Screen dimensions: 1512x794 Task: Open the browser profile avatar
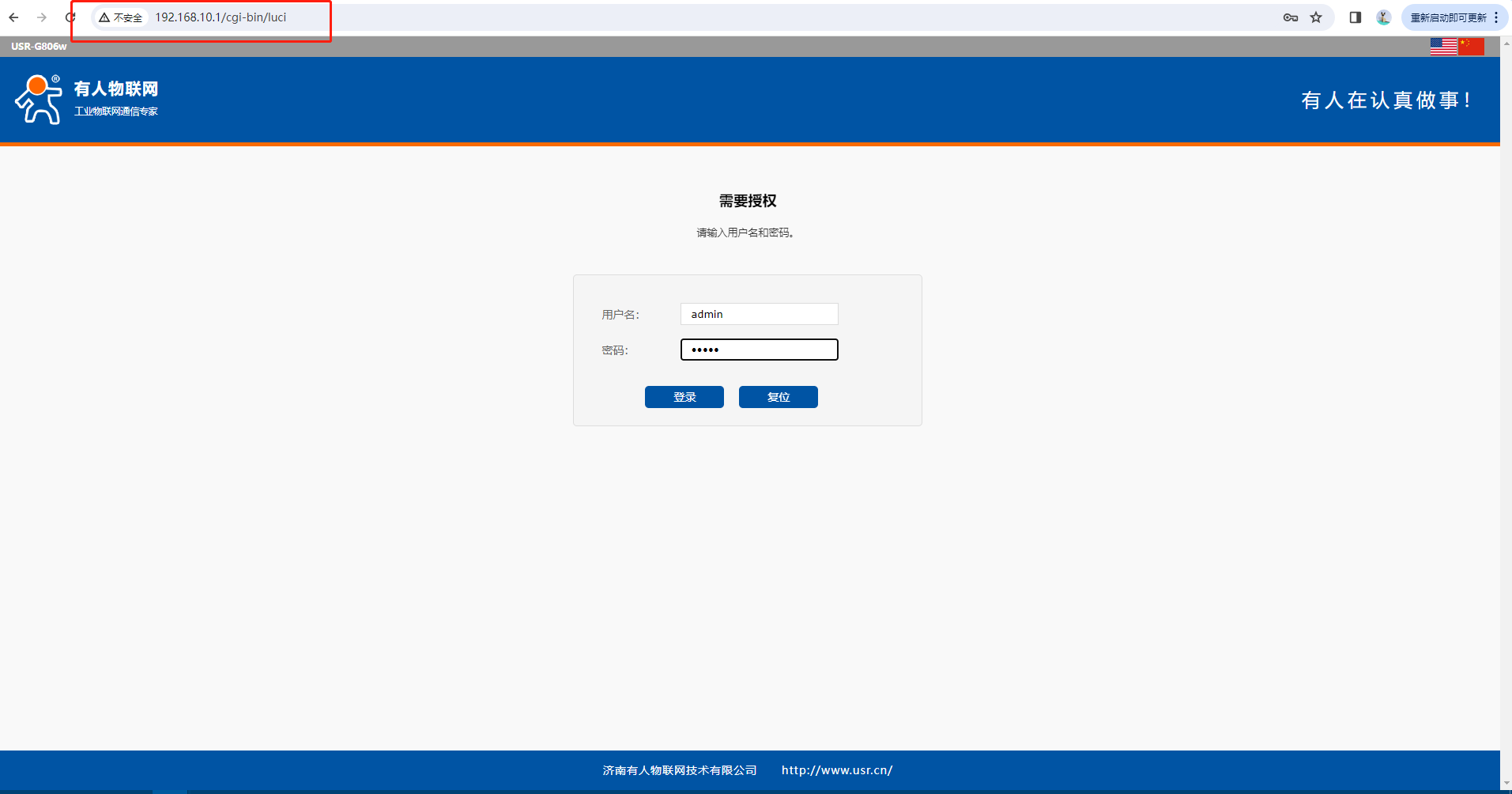[1383, 17]
